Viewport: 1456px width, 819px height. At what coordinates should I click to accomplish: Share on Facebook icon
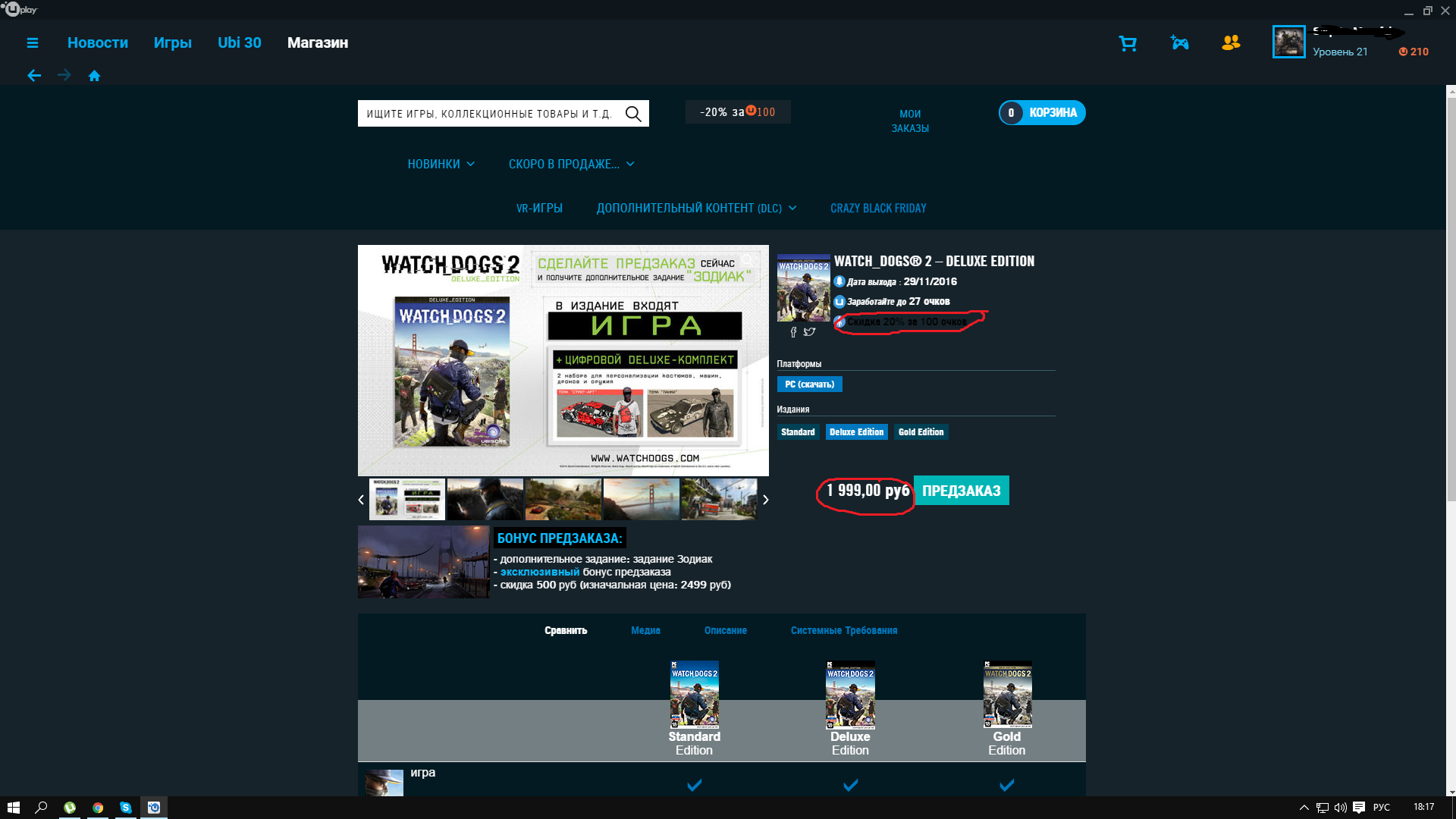(x=793, y=332)
